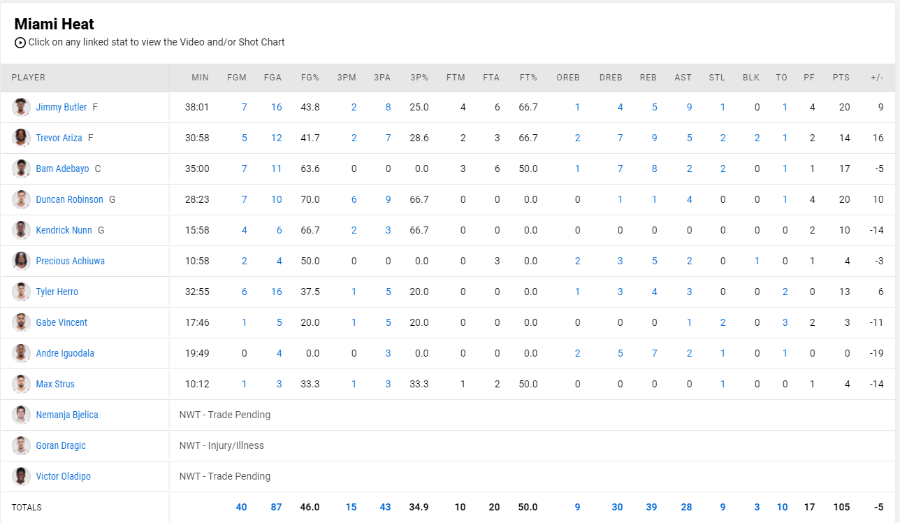Click the AST column header
This screenshot has width=900, height=523.
click(x=683, y=77)
